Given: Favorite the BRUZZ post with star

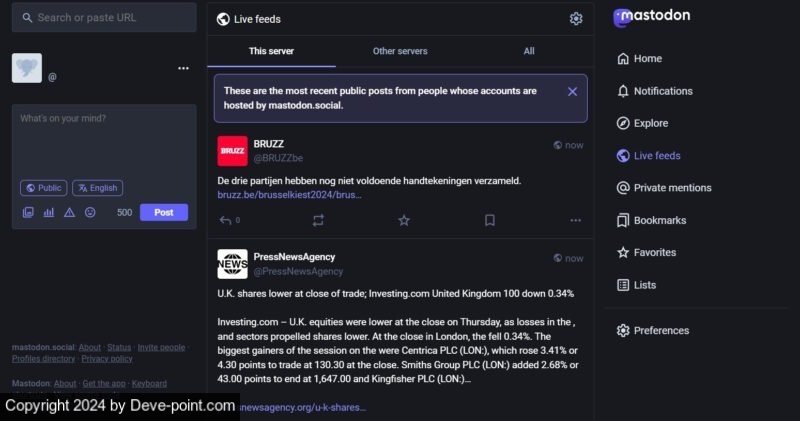Looking at the screenshot, I should point(404,220).
